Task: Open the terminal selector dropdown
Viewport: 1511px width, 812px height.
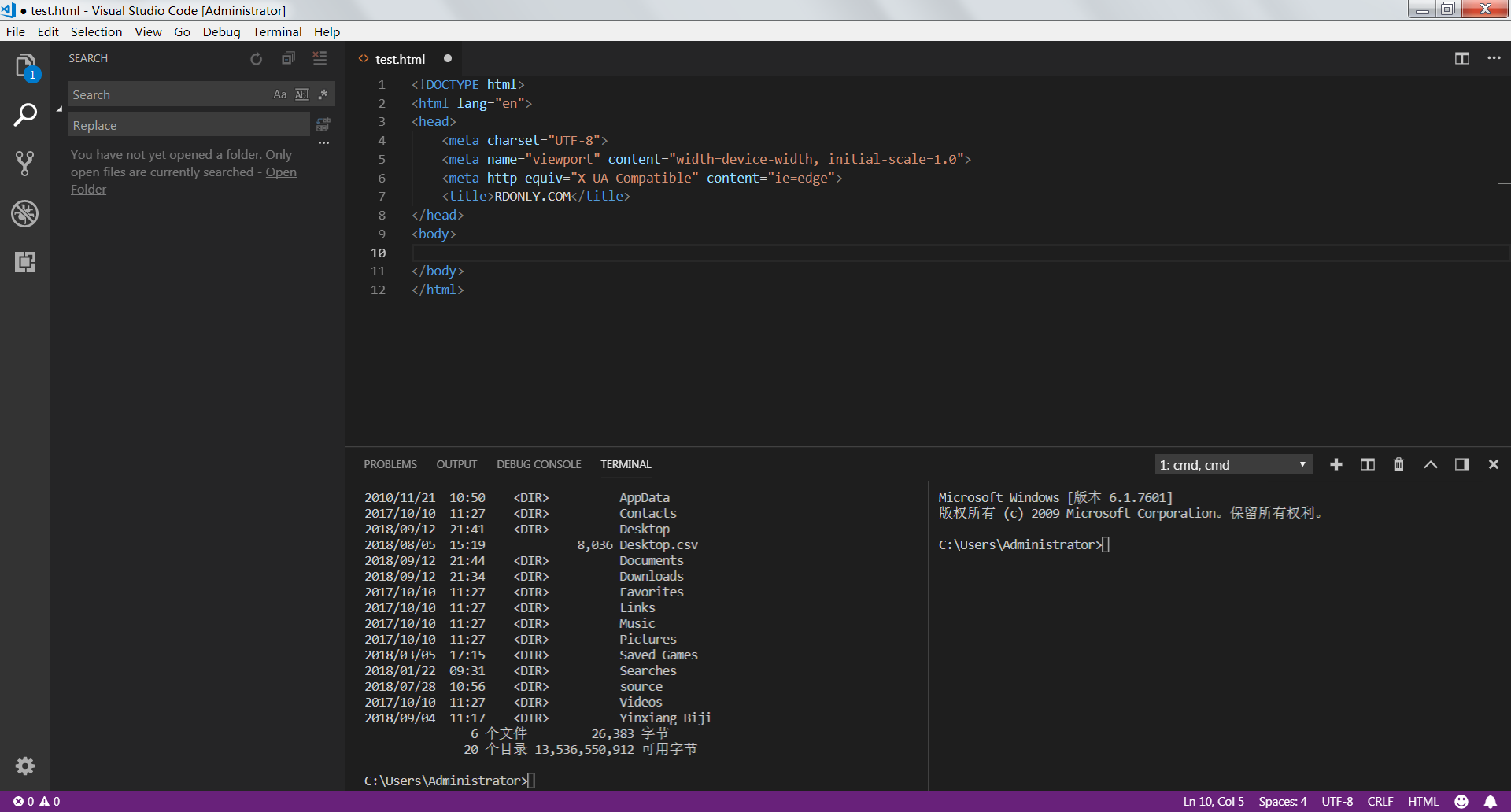Action: tap(1233, 465)
